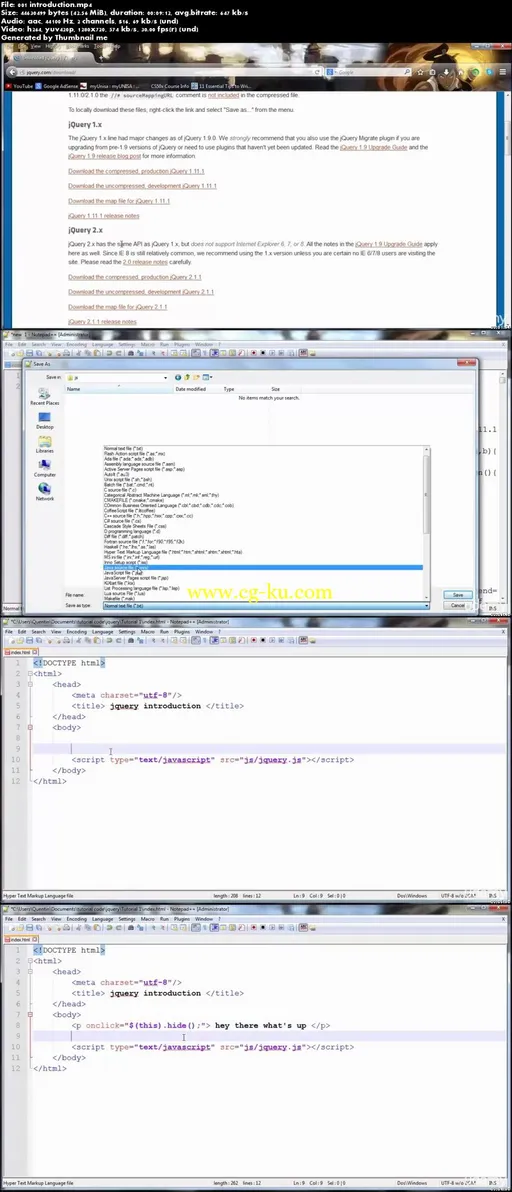This screenshot has height=1192, width=512.
Task: Click the $(this).hide(); onclick value text
Action: pos(164,1026)
